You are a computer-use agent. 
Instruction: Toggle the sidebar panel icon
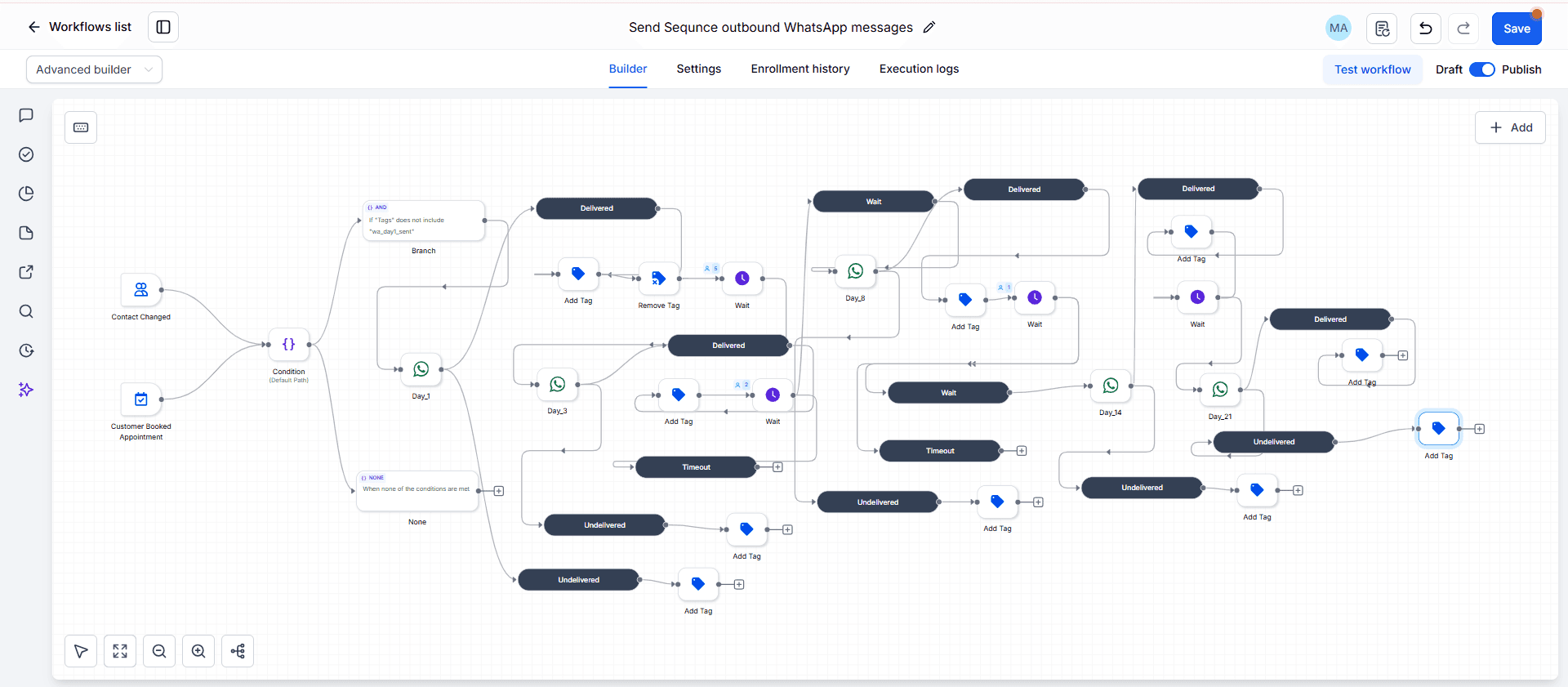163,27
